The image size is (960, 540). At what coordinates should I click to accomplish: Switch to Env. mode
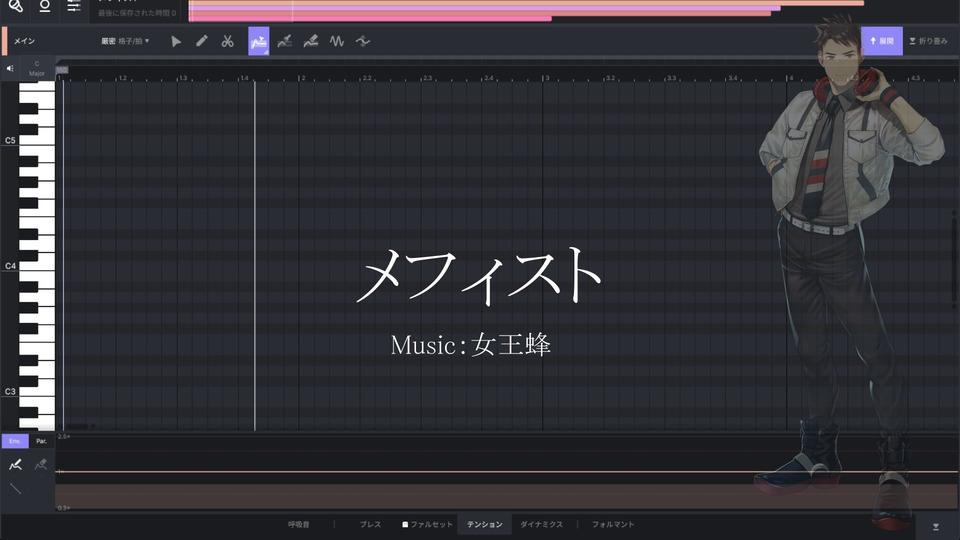tap(14, 441)
